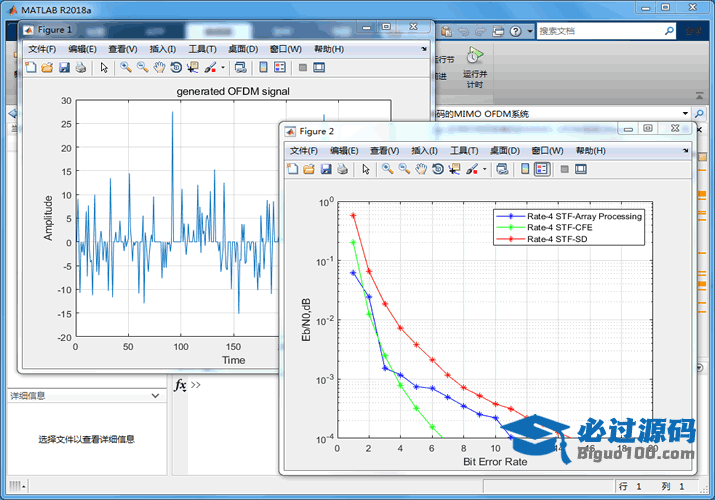Open 文件(F) menu in Figure 1
This screenshot has width=715, height=500.
(42, 49)
